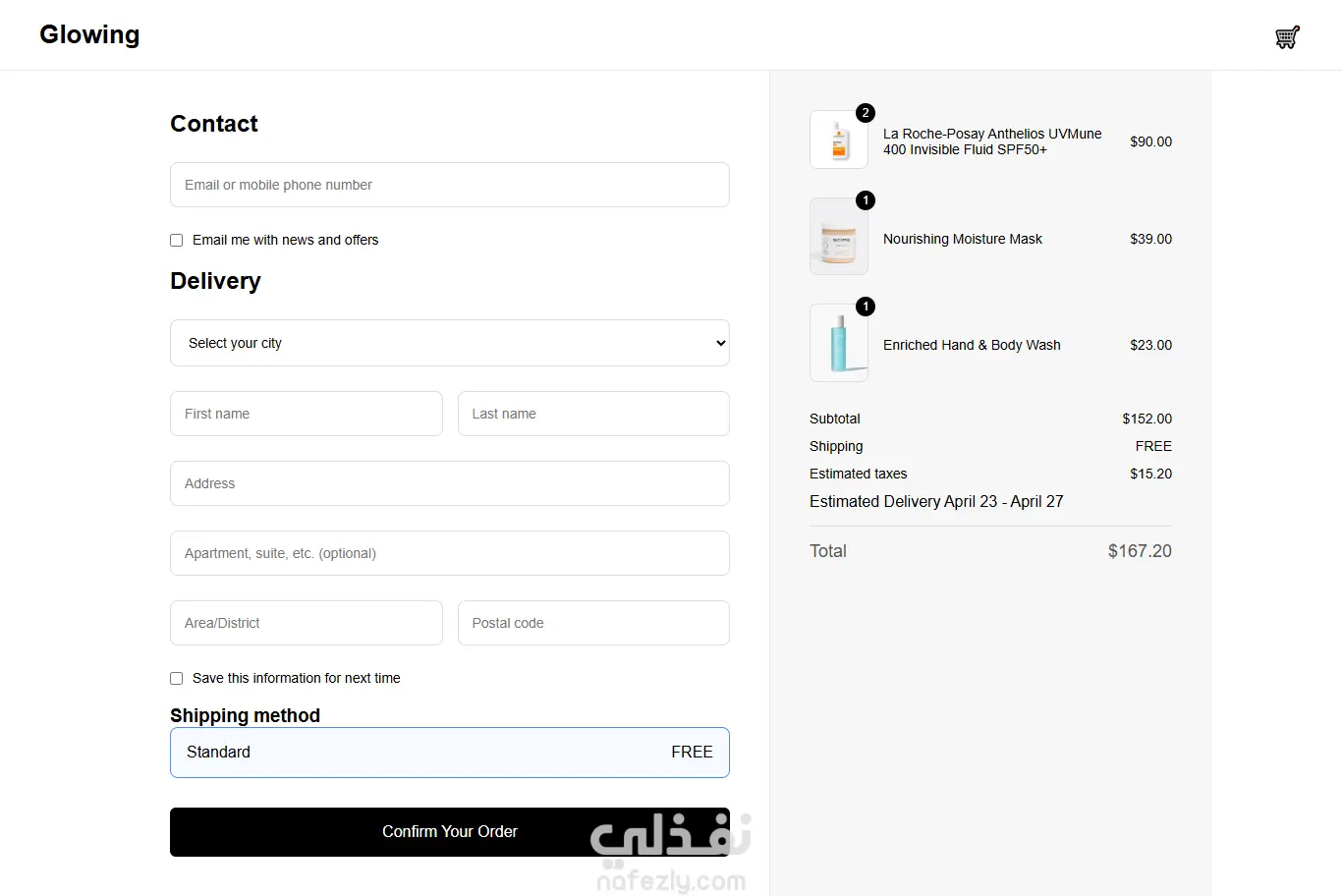This screenshot has height=896, width=1342.
Task: Select the Standard shipping method option
Action: coord(450,753)
